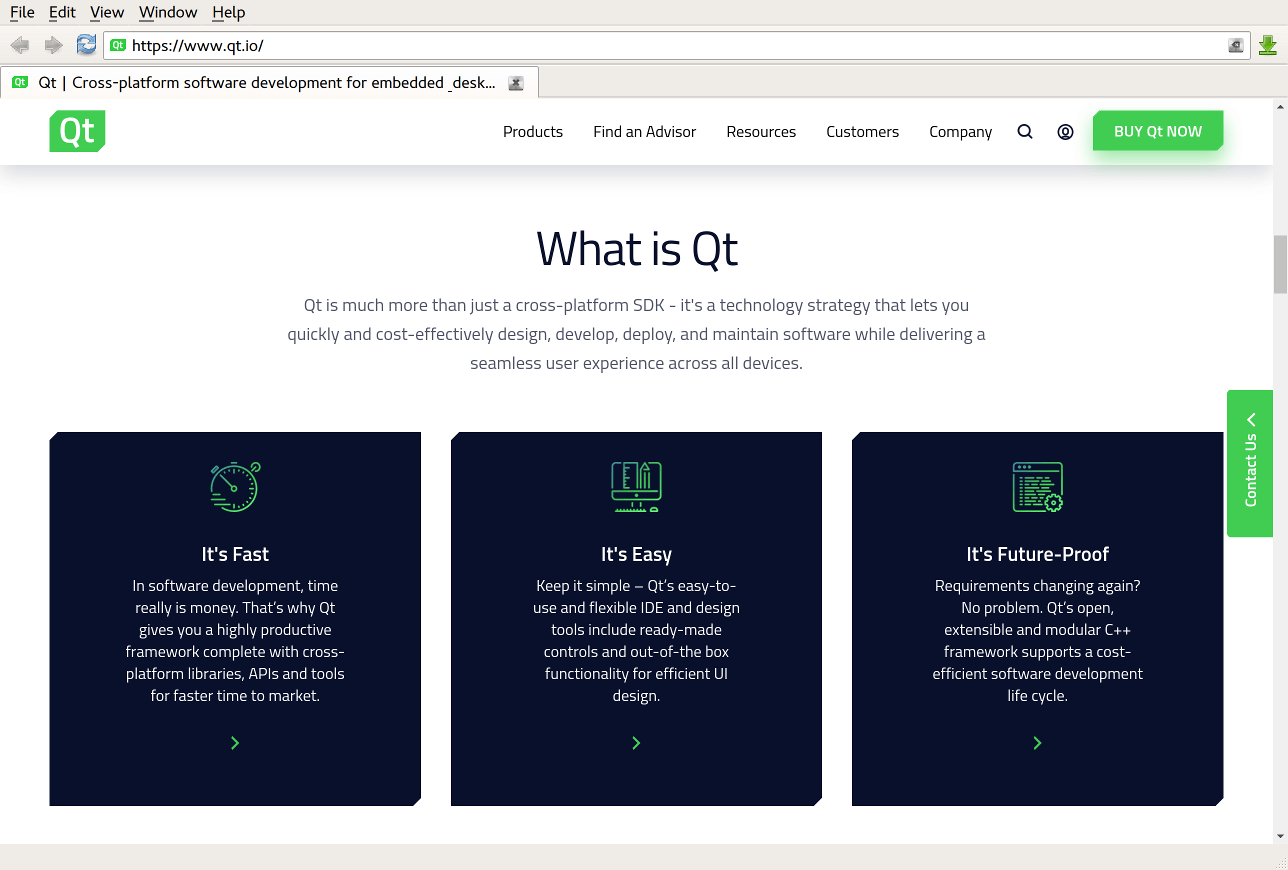
Task: Open the downloads icon in the toolbar
Action: (1267, 44)
